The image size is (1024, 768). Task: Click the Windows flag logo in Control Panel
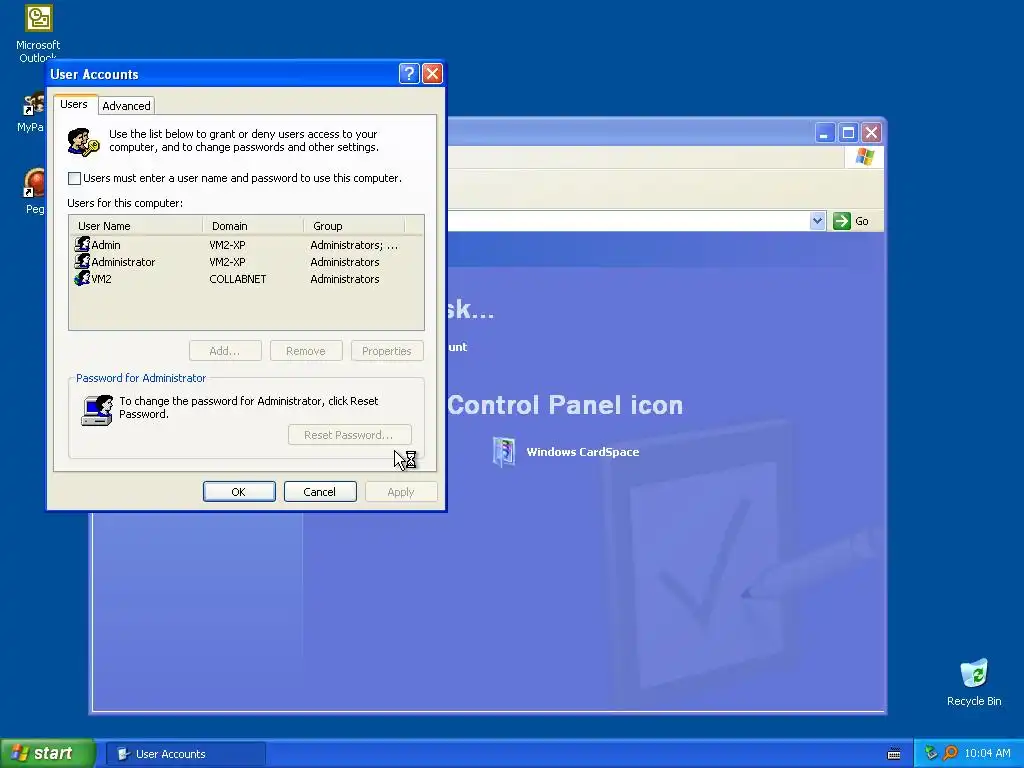click(x=865, y=157)
